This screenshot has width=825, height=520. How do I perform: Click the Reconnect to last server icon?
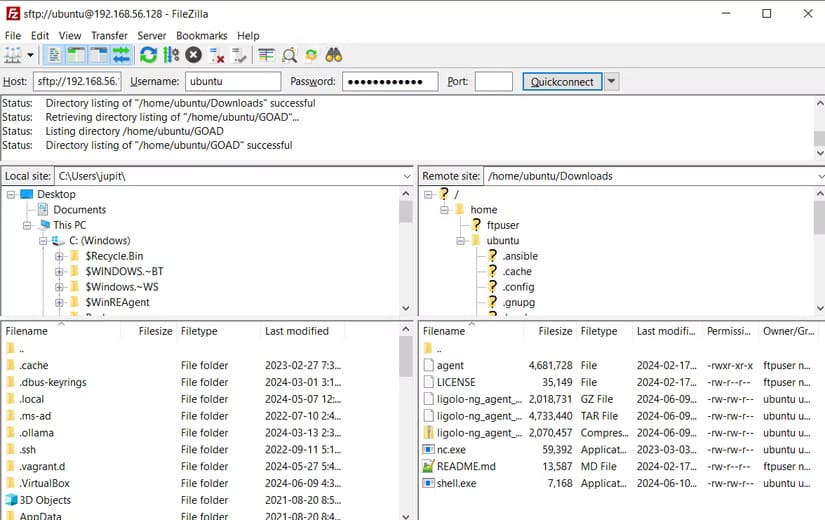tap(240, 55)
